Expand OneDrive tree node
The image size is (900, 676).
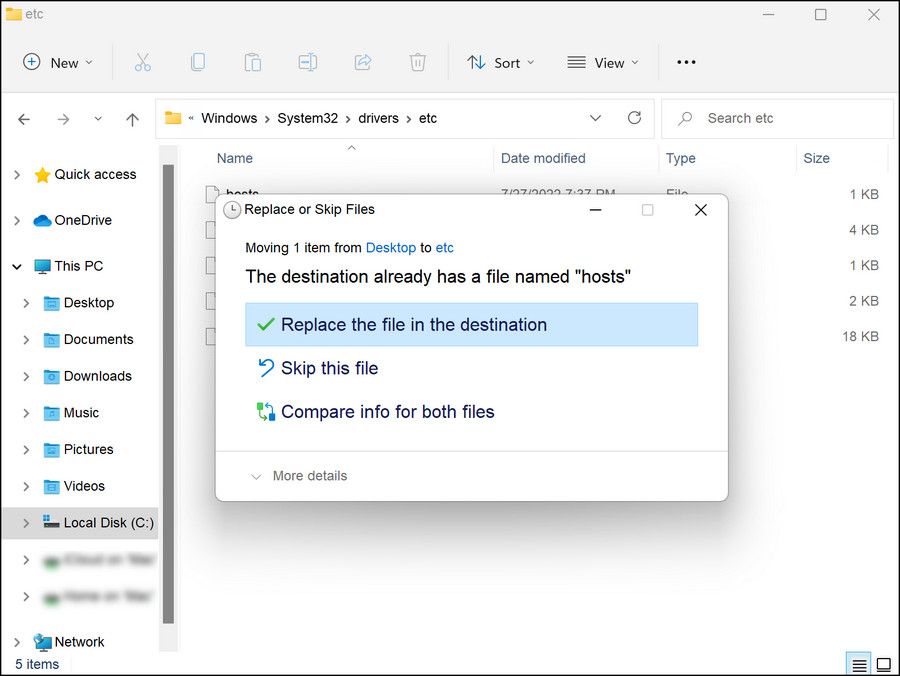pyautogui.click(x=17, y=220)
